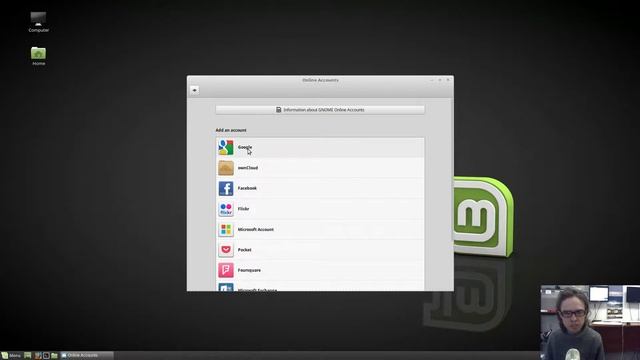Viewport: 640px width, 360px height.
Task: Launch the terminal from the taskbar
Action: [x=46, y=356]
